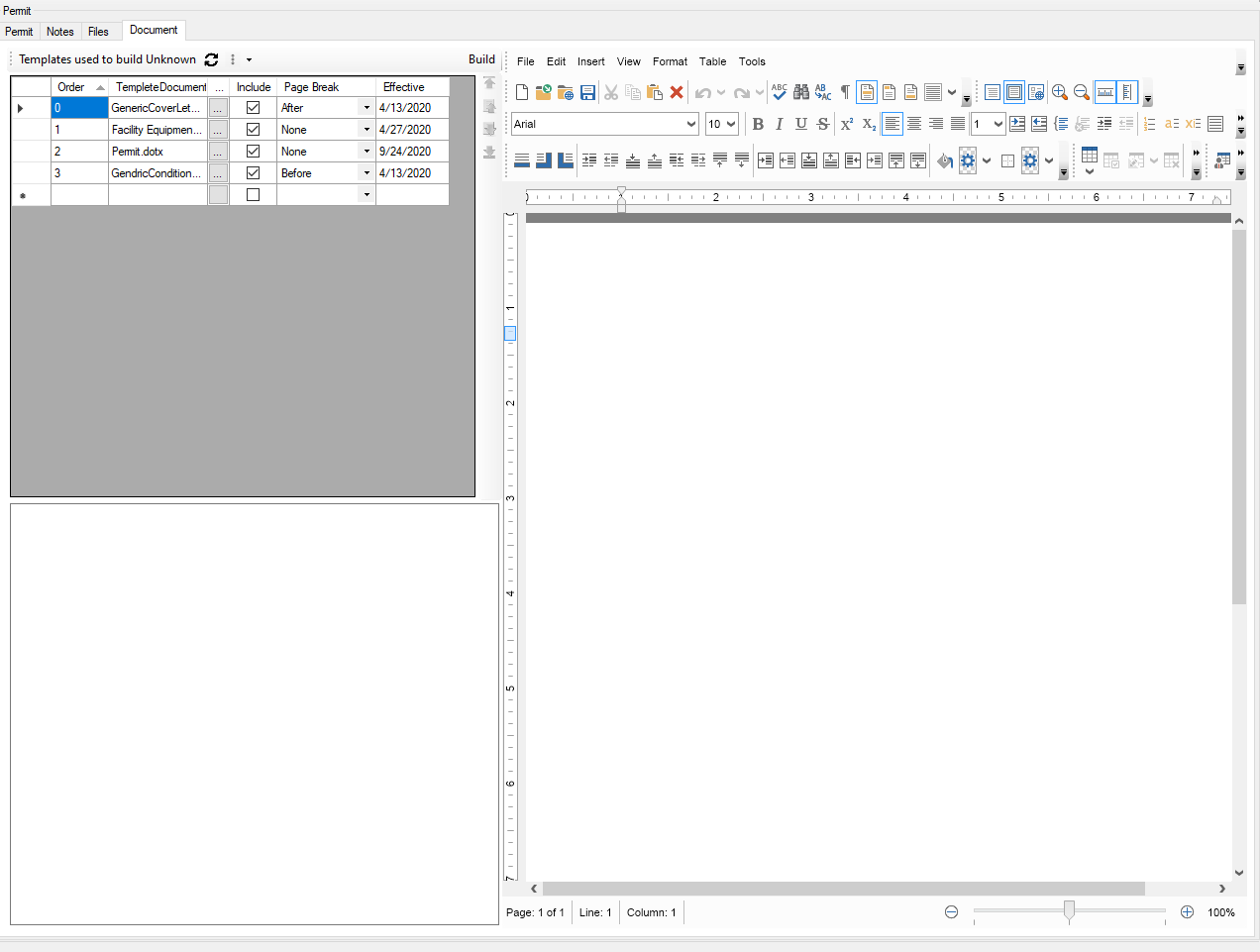Screen dimensions: 1260x952
Task: Apply bold formatting to text
Action: (x=758, y=124)
